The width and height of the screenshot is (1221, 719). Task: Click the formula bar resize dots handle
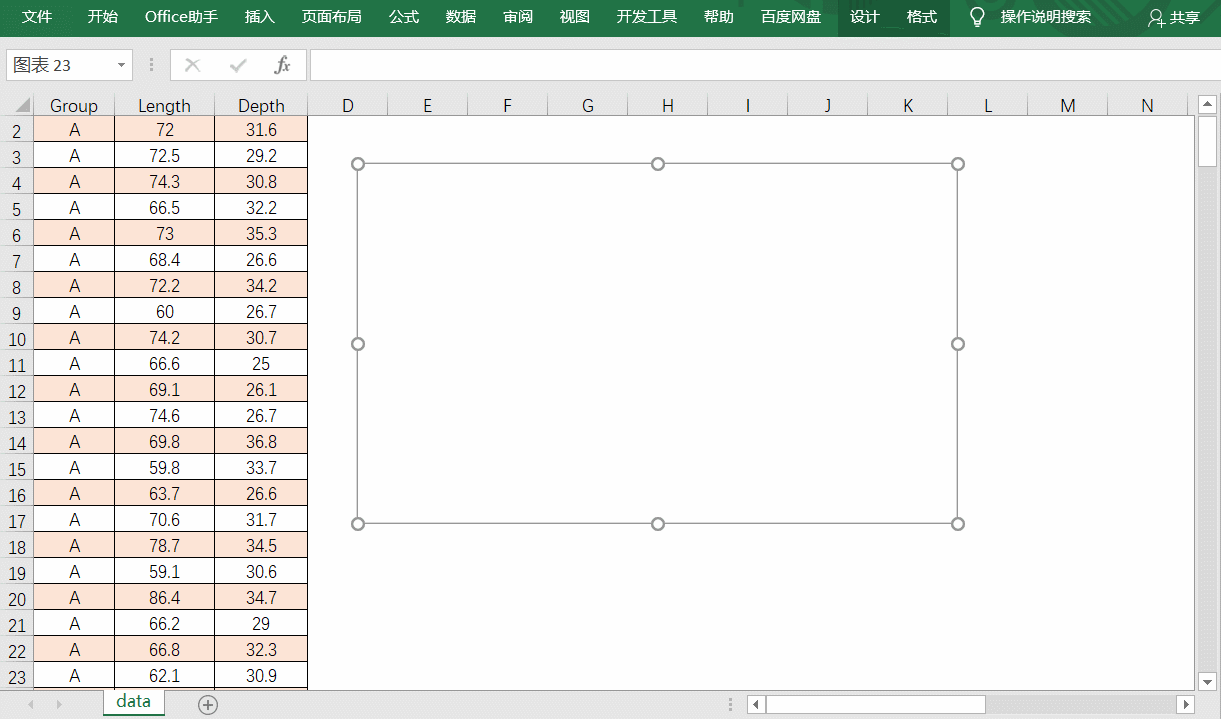(152, 65)
